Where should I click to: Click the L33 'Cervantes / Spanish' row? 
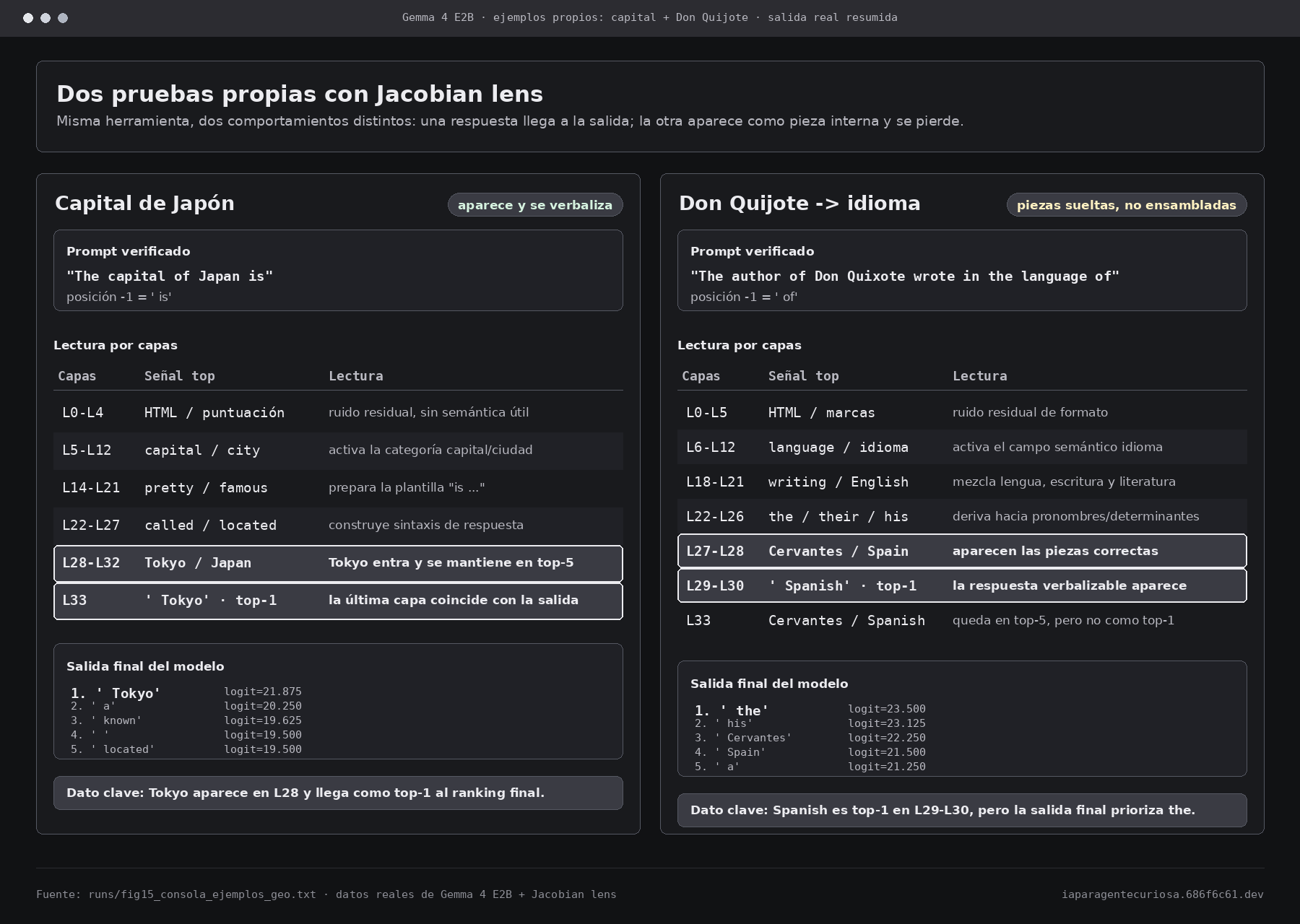click(962, 620)
